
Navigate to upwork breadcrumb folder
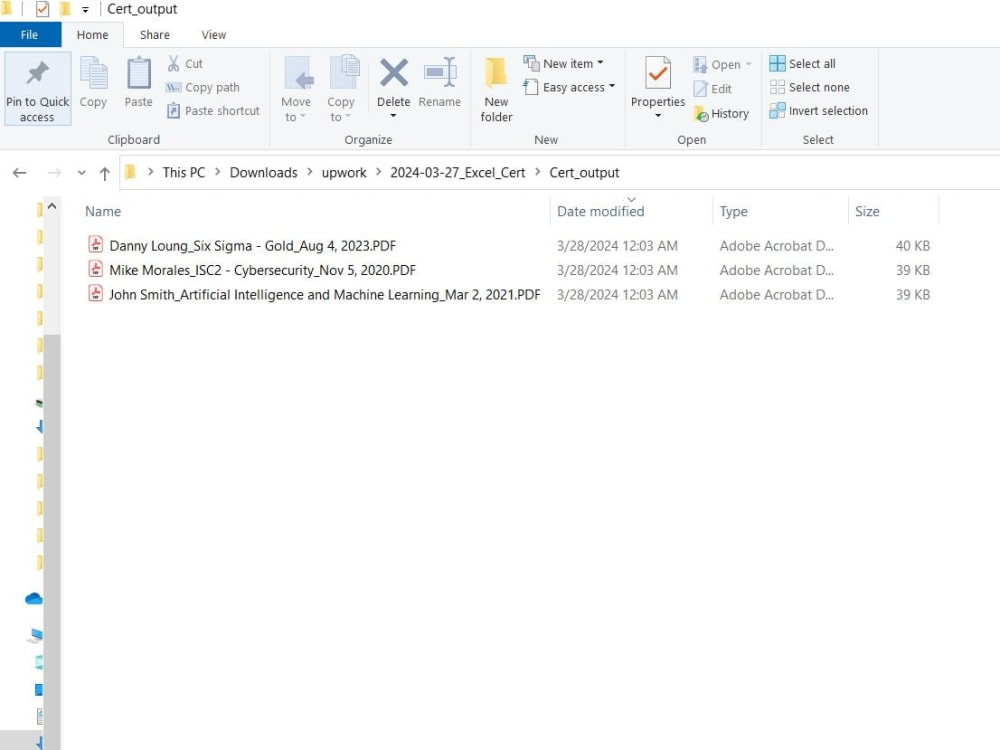tap(344, 173)
